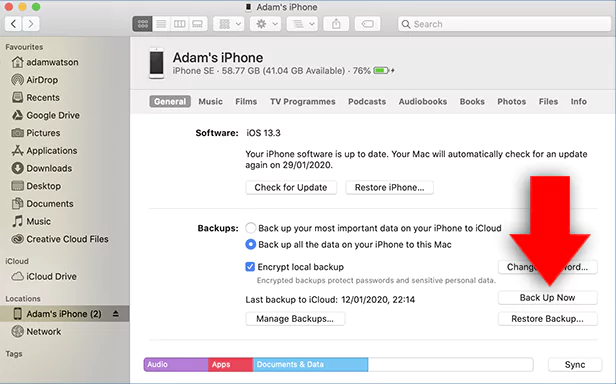Click the Share toolbar icon
The image size is (616, 384).
pos(336,24)
